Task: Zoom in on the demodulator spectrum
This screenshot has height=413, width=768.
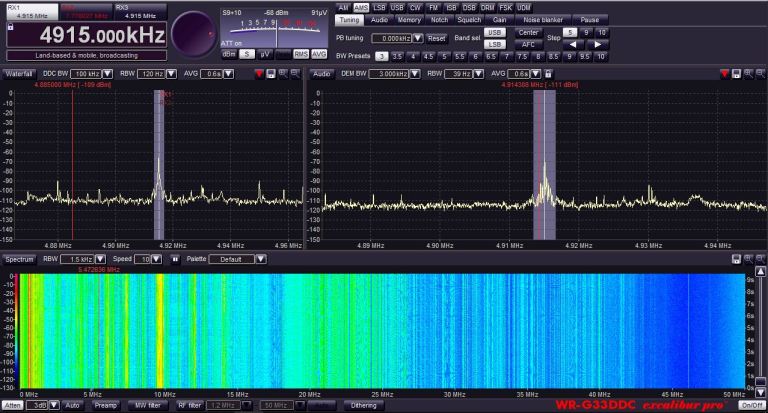Action: coord(749,74)
